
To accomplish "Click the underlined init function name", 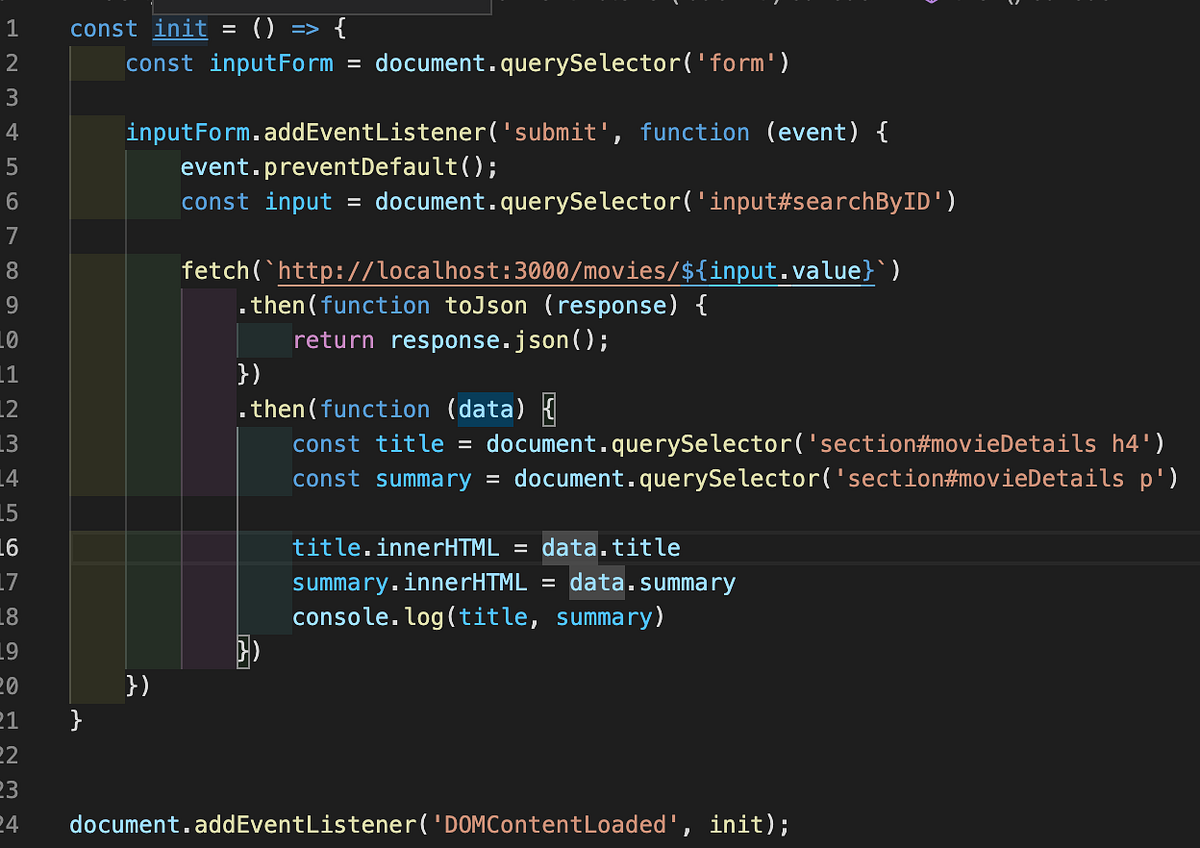I will click(180, 28).
